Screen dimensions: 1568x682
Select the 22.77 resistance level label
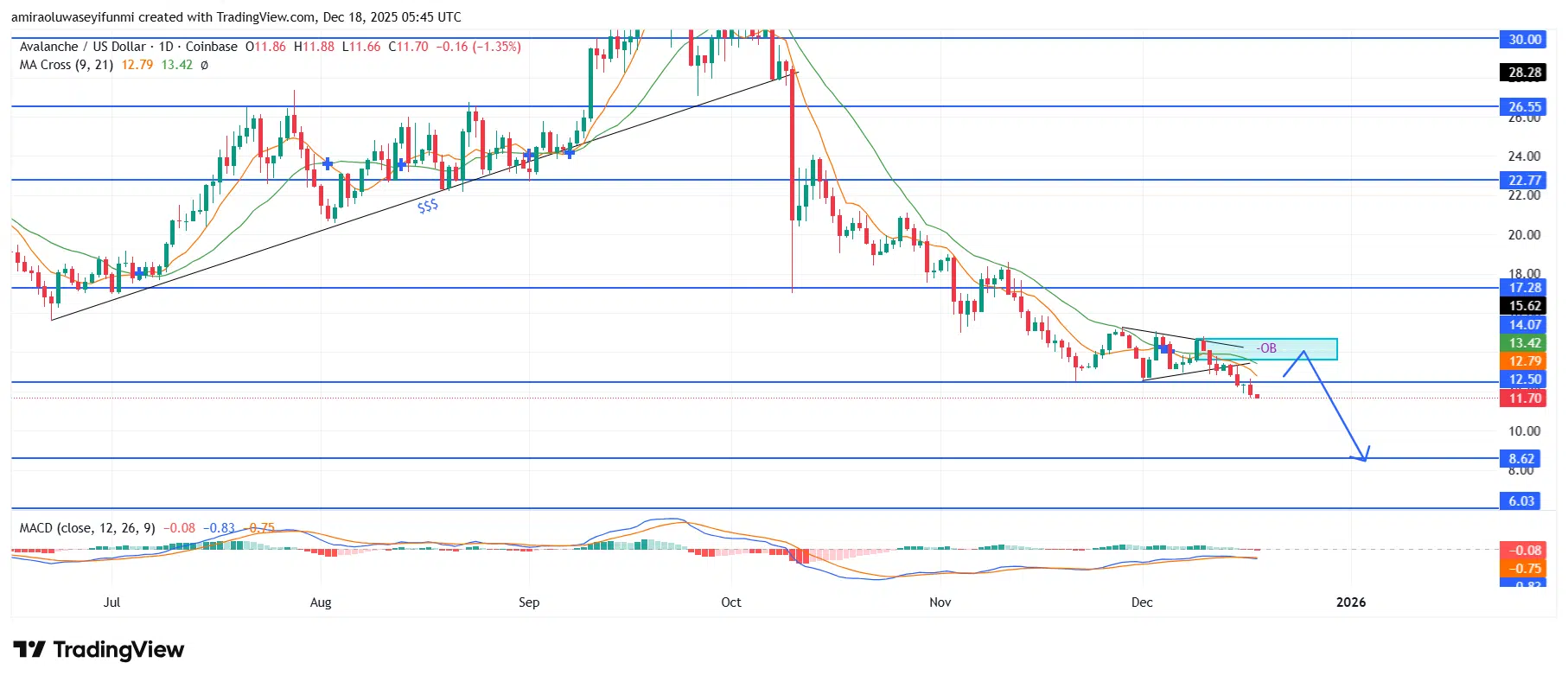[x=1524, y=180]
